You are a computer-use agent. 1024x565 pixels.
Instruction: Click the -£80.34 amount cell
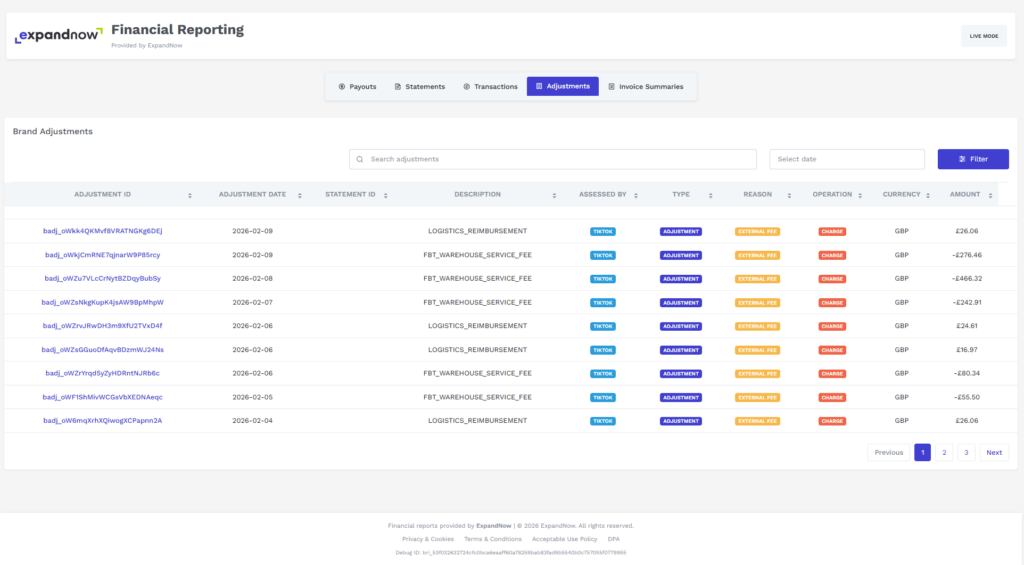(x=967, y=374)
